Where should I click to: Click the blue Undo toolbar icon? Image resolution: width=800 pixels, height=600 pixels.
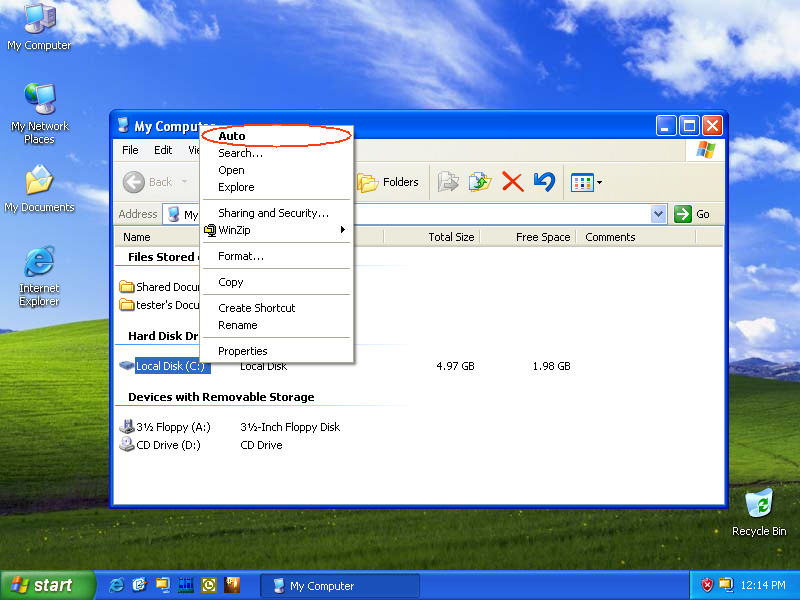(544, 182)
